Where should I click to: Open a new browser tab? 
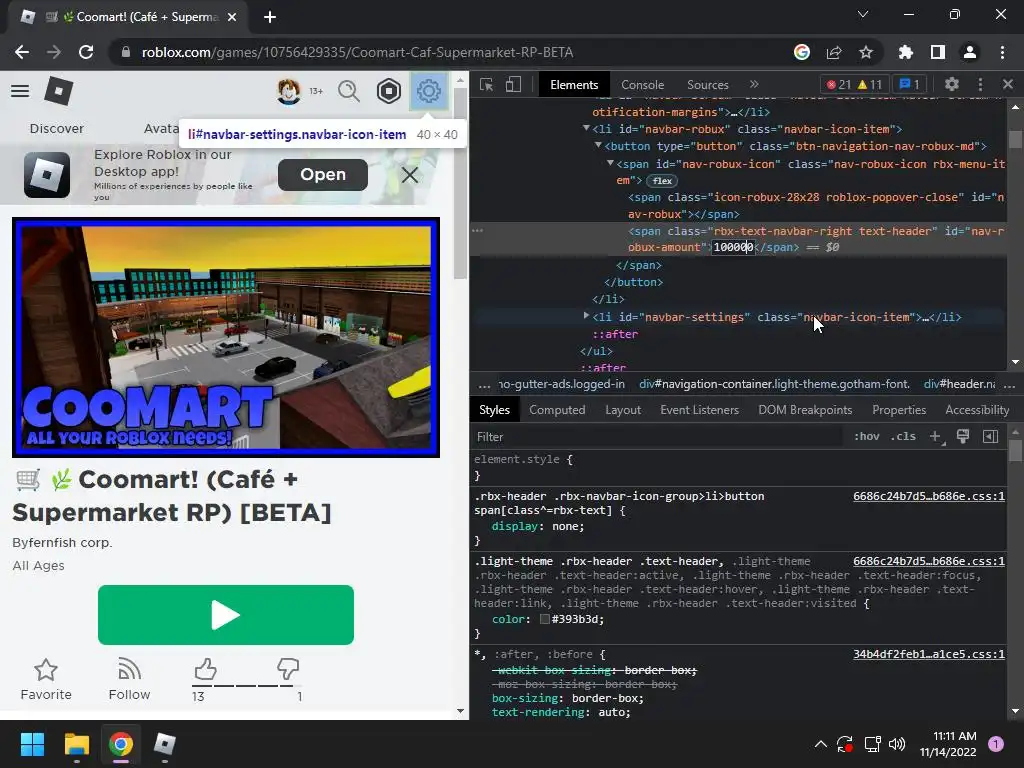pyautogui.click(x=270, y=17)
